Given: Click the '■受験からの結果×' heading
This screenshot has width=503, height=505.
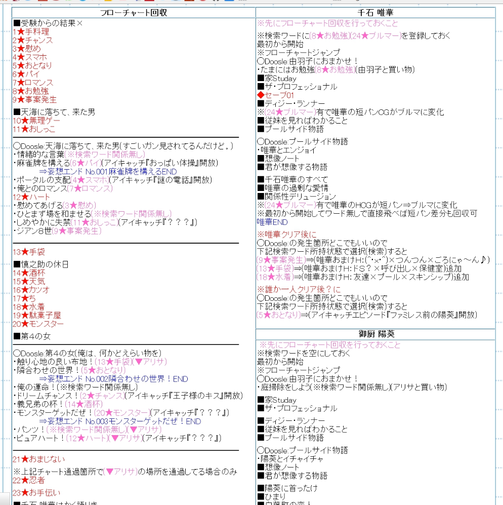Looking at the screenshot, I should coord(48,23).
